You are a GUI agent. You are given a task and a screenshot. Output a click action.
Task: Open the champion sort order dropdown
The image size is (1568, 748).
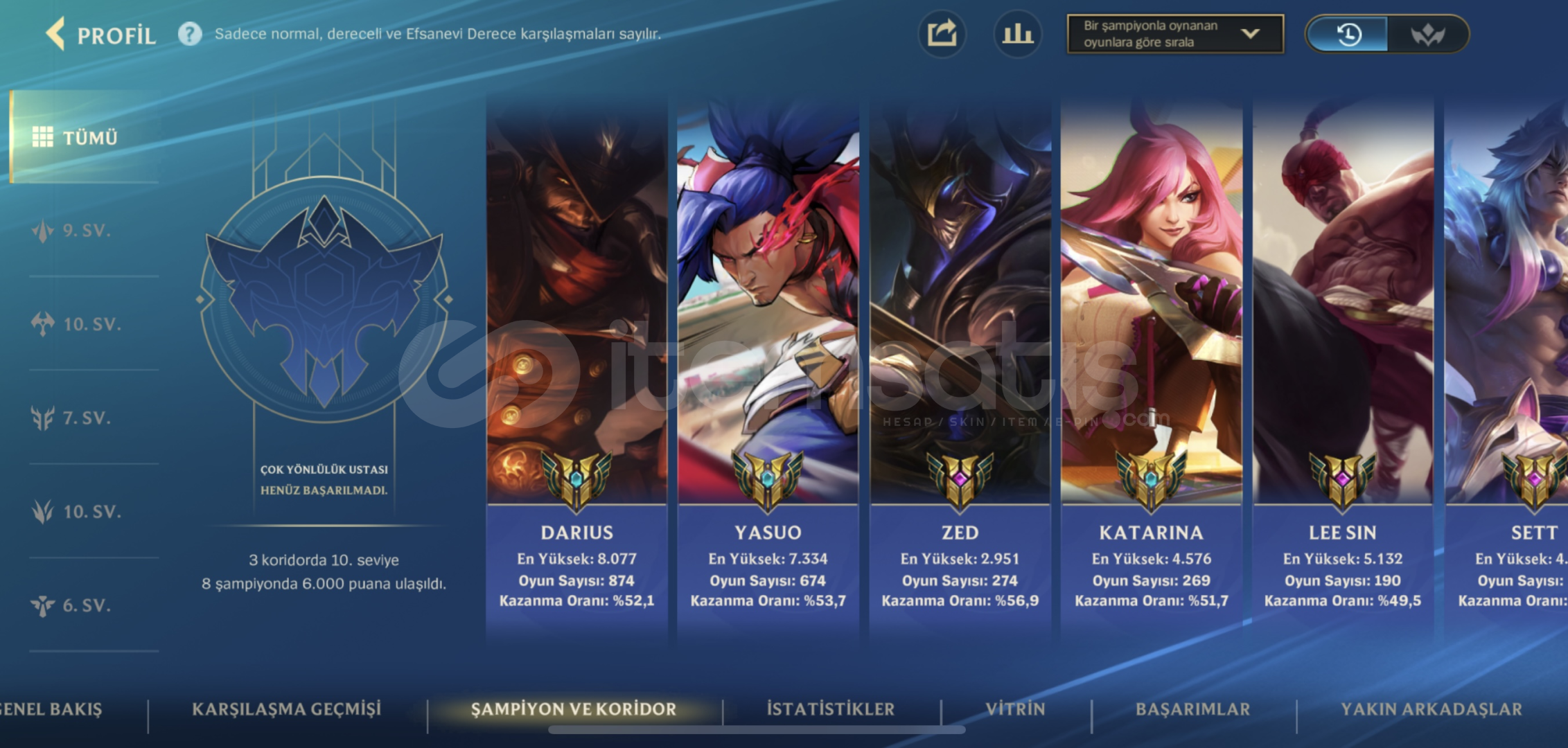[1175, 34]
